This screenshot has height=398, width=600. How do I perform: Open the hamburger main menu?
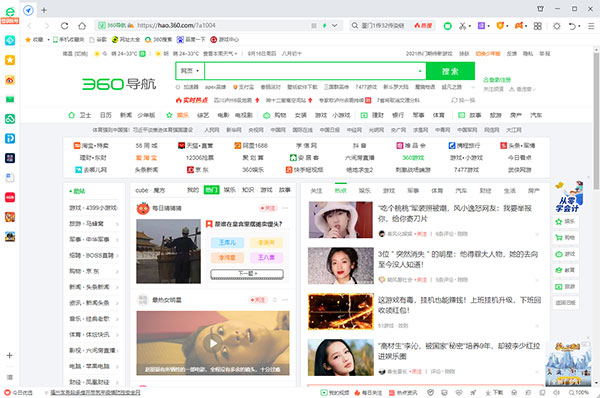pyautogui.click(x=591, y=26)
